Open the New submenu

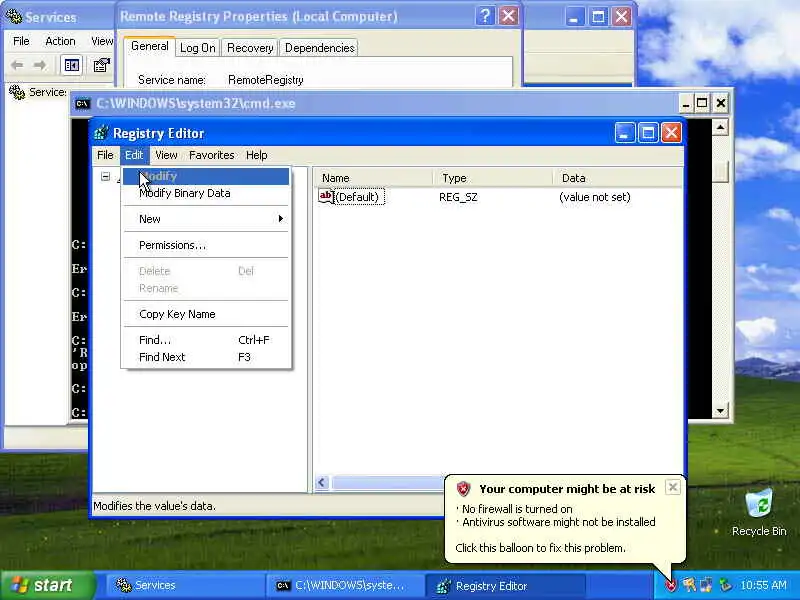tap(206, 219)
